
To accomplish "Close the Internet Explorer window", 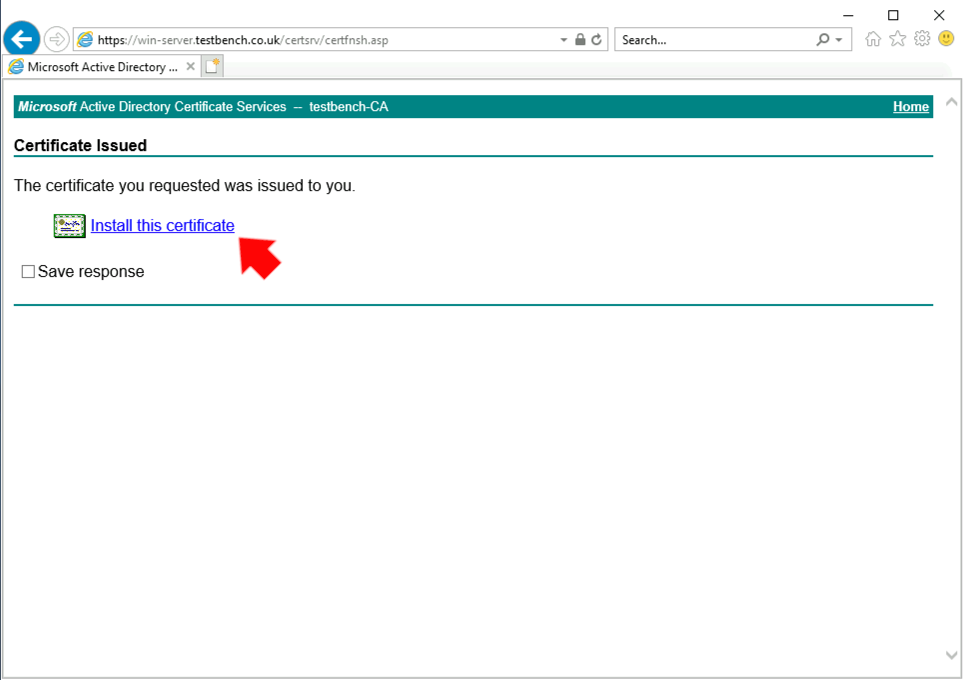I will coord(939,15).
